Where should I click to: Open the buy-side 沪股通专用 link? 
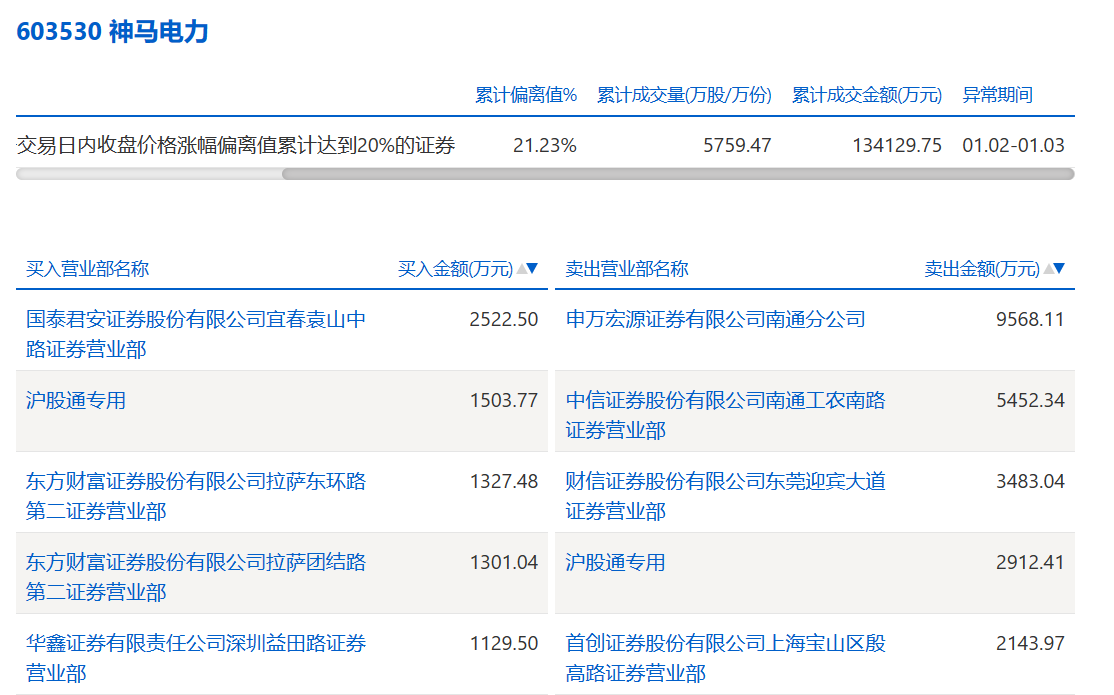[x=76, y=400]
